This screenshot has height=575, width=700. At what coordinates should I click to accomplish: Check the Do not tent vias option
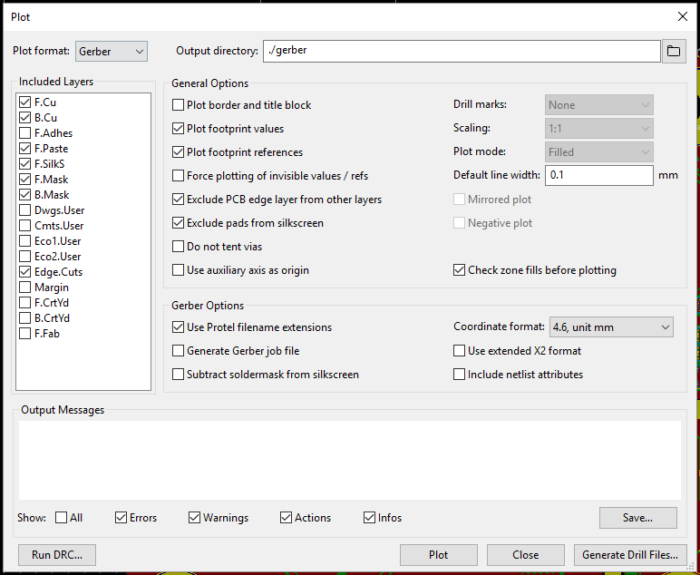click(178, 247)
